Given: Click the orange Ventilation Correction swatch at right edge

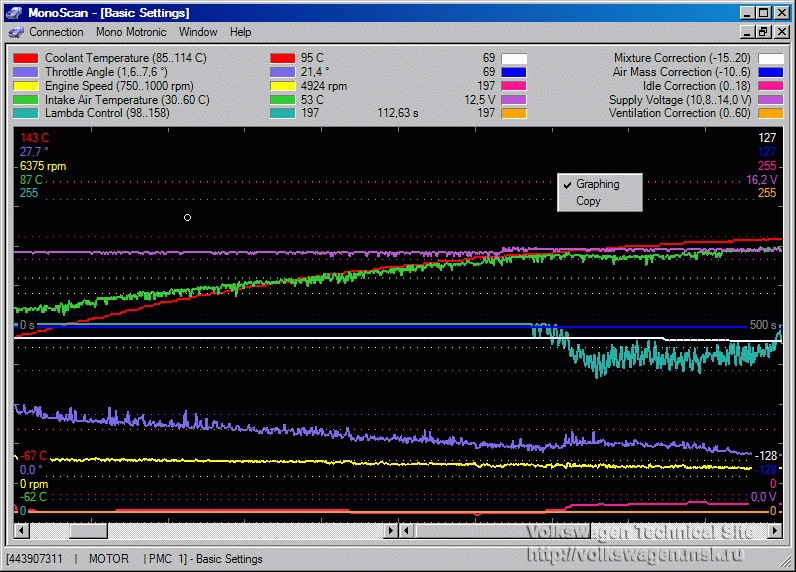Looking at the screenshot, I should [770, 113].
